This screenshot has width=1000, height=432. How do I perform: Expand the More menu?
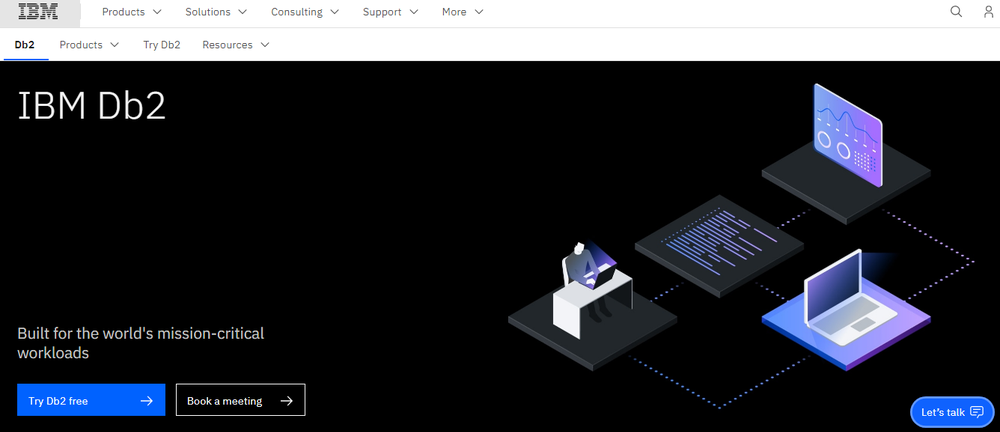tap(462, 11)
